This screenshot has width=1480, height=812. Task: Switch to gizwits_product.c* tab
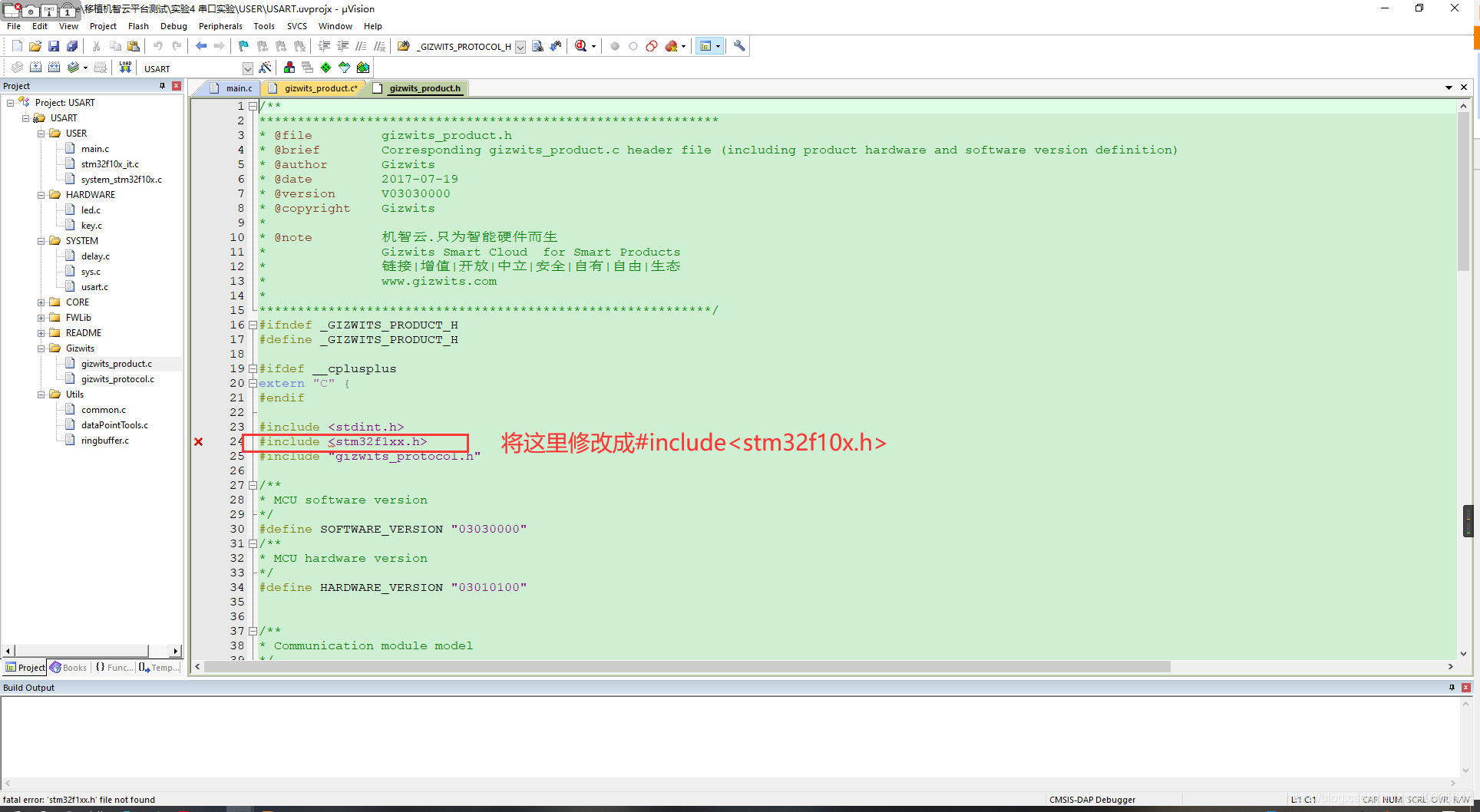pyautogui.click(x=314, y=88)
